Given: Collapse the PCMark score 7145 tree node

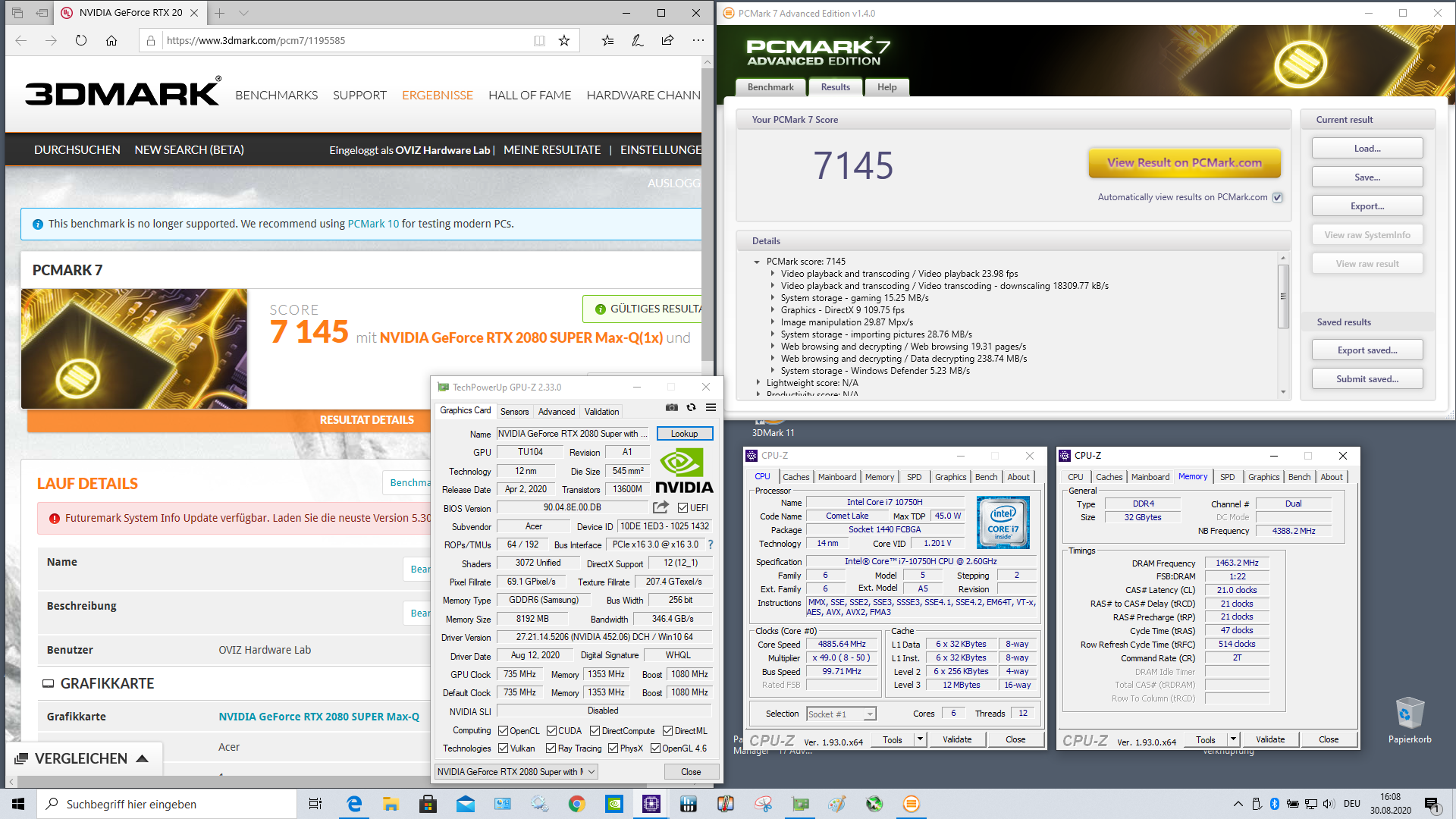Looking at the screenshot, I should [x=757, y=262].
